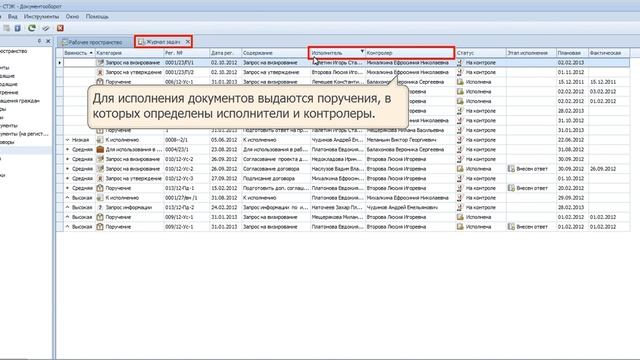Screen dimensions: 640x360
Task: Switch to the Рабочее пространство tab
Action: (x=92, y=42)
